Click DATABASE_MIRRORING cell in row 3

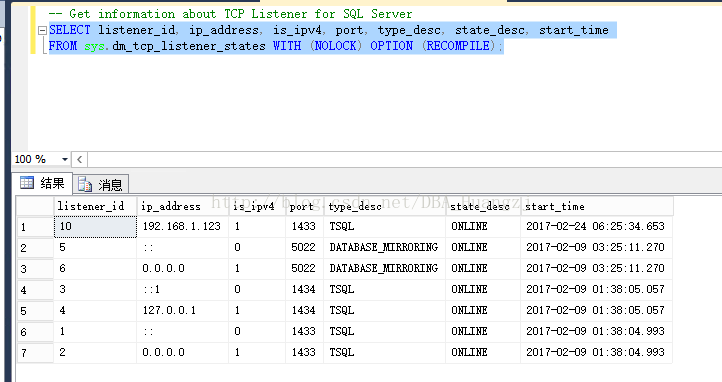(385, 269)
